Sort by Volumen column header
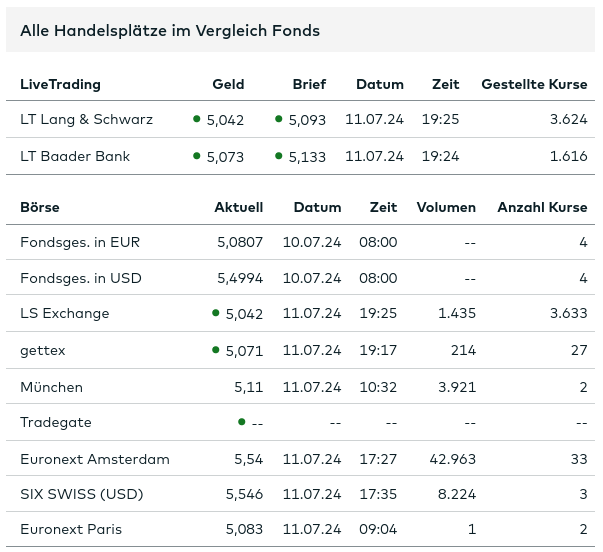Screen dimensions: 603x552 tap(446, 208)
